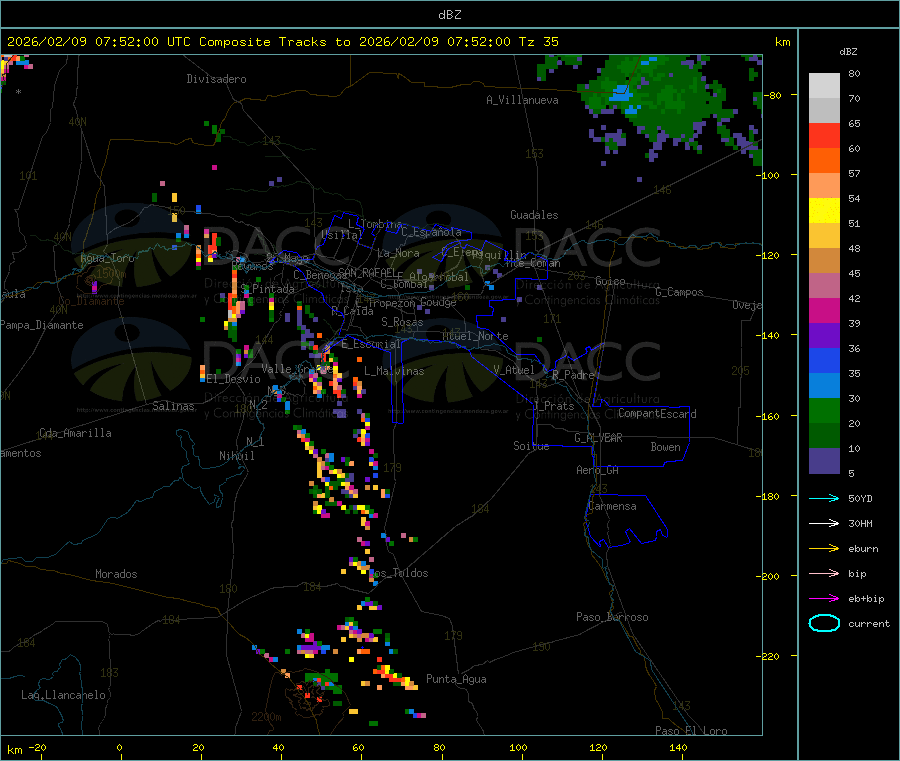Click the C_Española map label
The image size is (900, 761).
(x=431, y=232)
